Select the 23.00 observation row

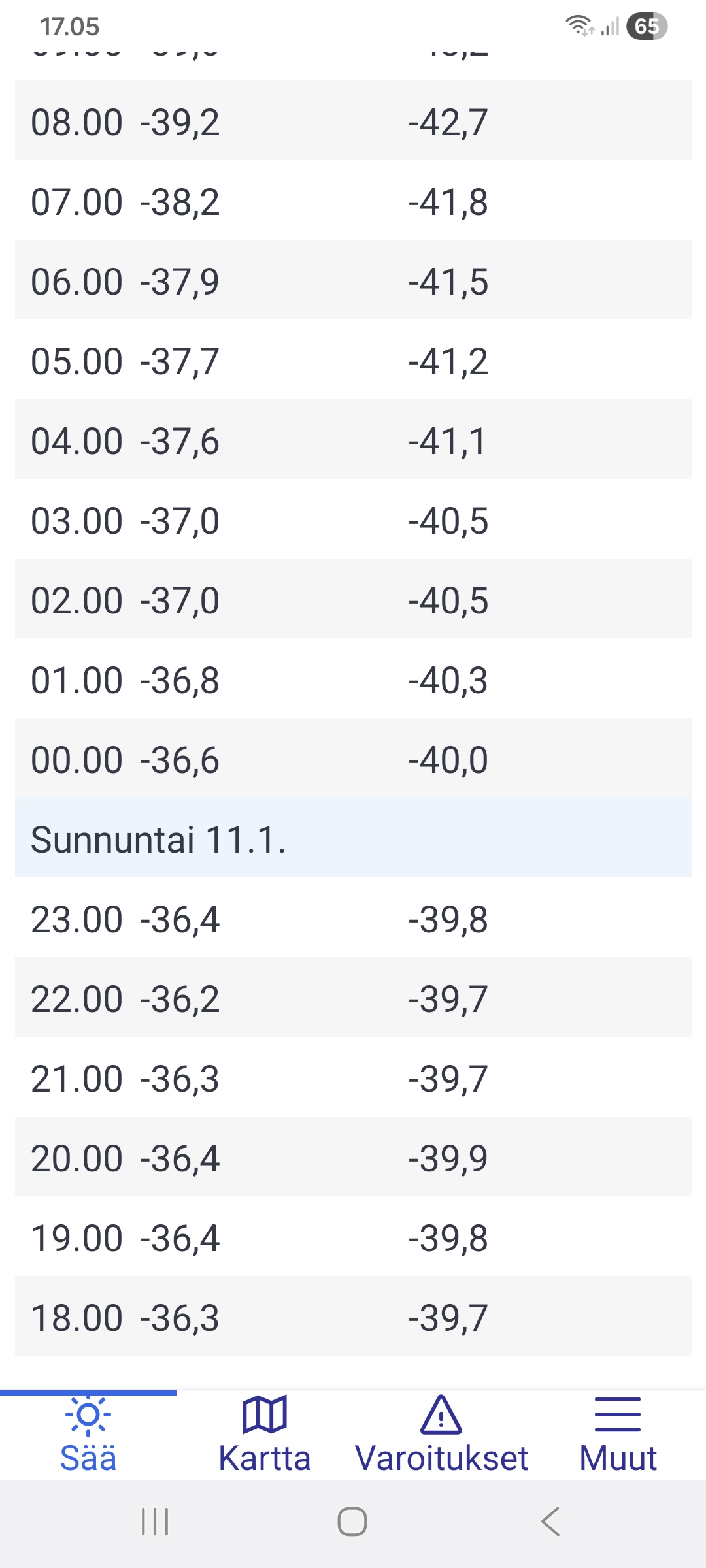coord(353,919)
